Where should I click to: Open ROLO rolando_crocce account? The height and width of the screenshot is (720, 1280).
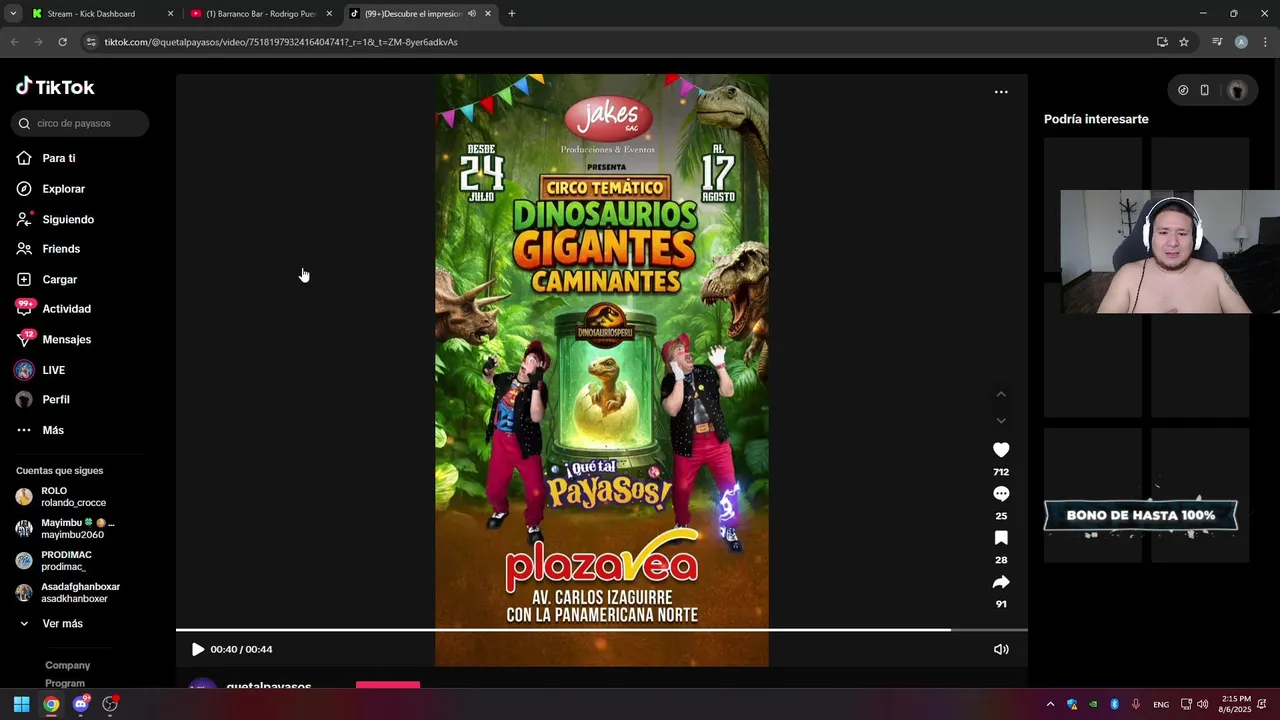[61, 497]
